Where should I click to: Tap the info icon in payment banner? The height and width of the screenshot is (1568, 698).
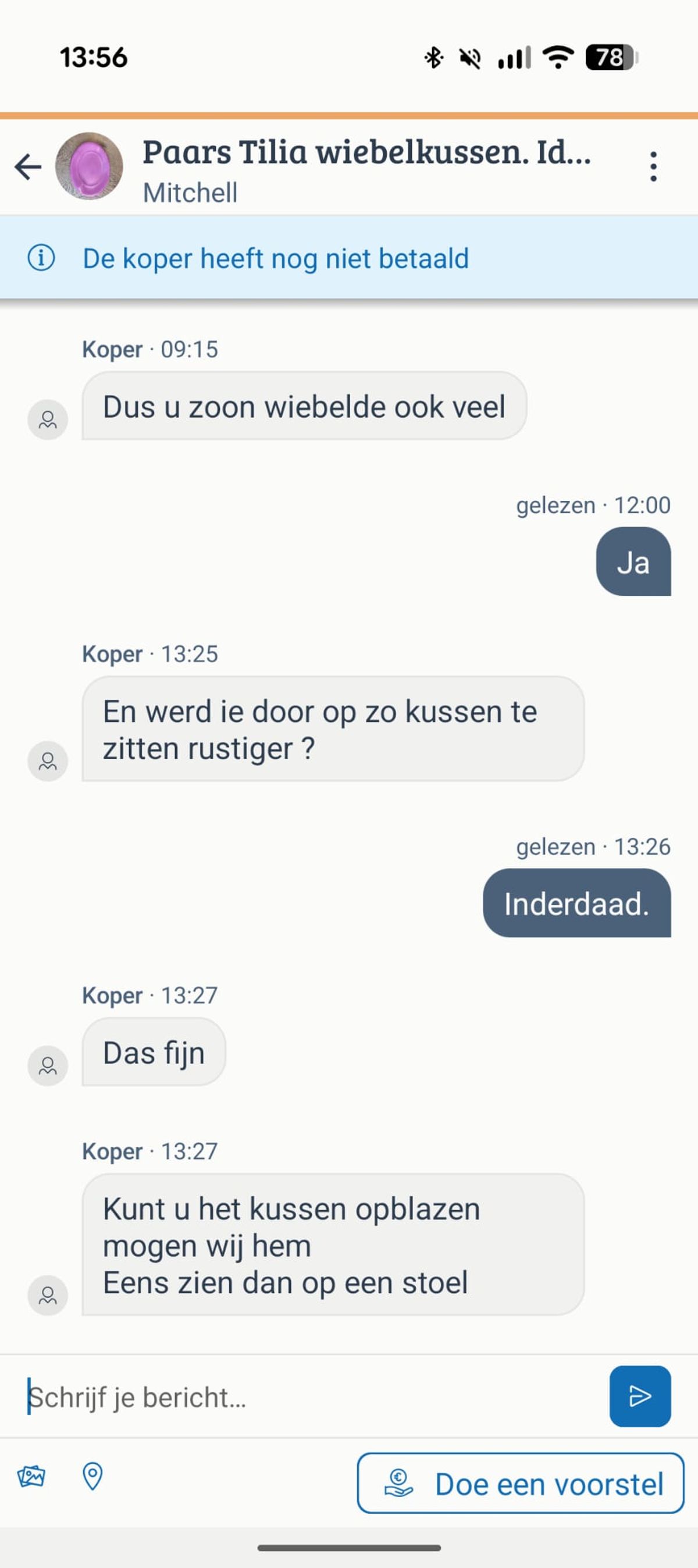pos(41,258)
